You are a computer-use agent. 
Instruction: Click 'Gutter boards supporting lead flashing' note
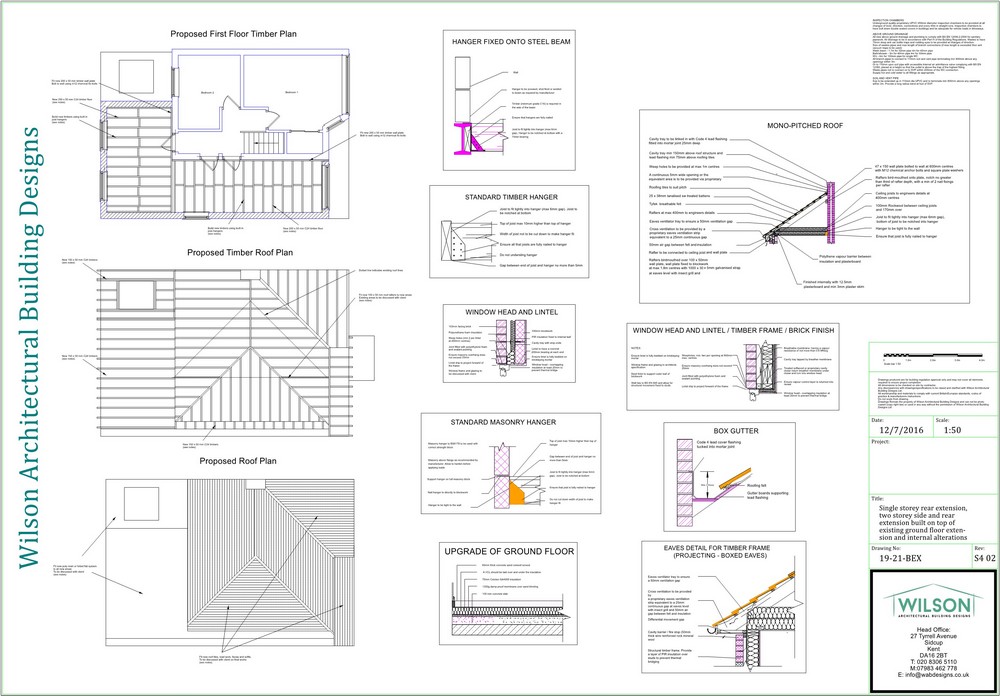pos(769,494)
